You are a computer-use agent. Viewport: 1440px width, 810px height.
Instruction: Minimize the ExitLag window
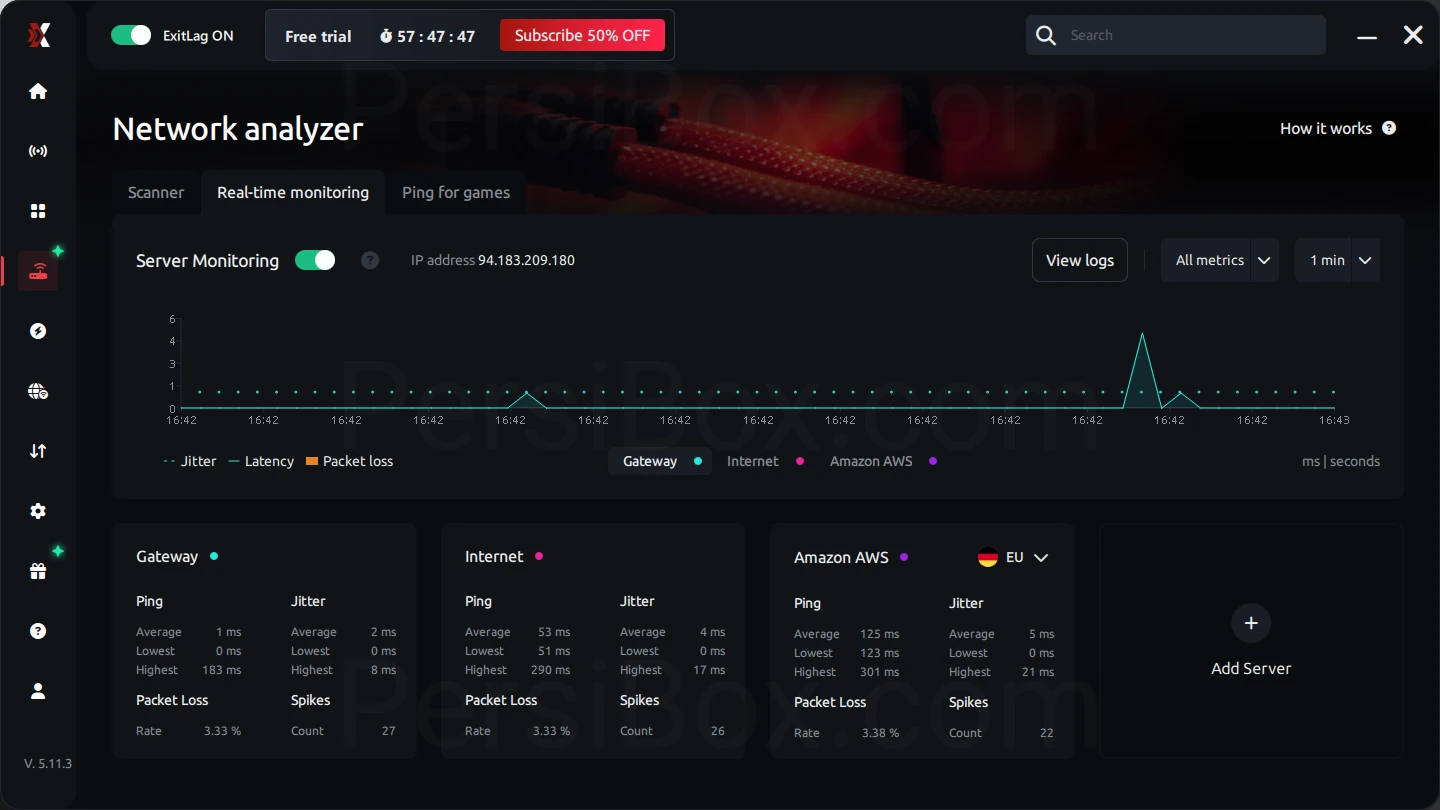1367,36
